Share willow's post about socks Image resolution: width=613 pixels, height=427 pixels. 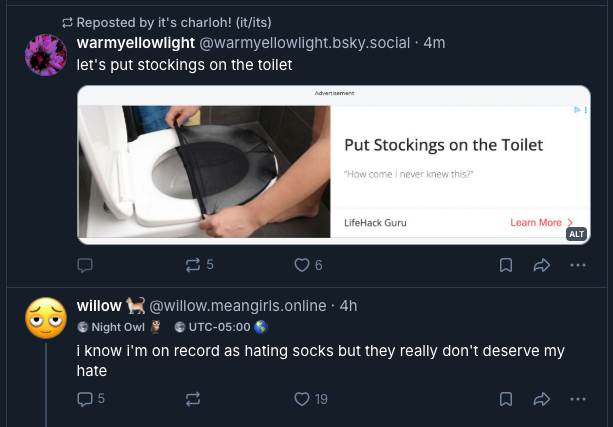tap(542, 399)
